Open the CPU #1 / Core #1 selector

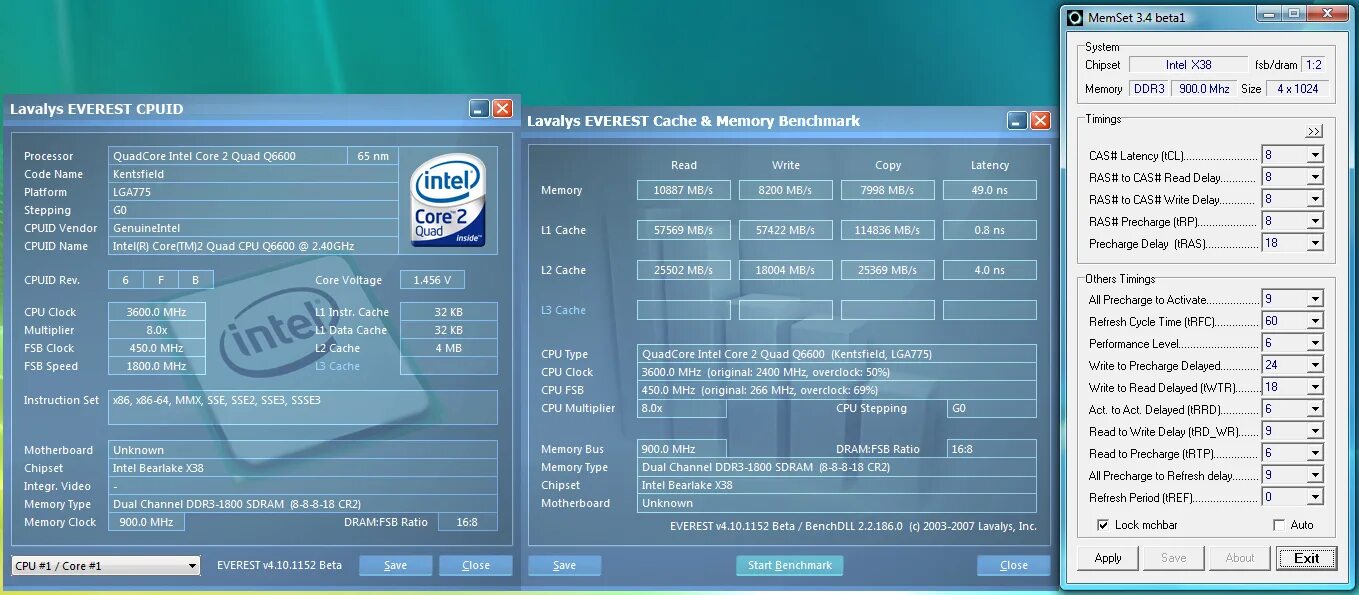[x=106, y=566]
